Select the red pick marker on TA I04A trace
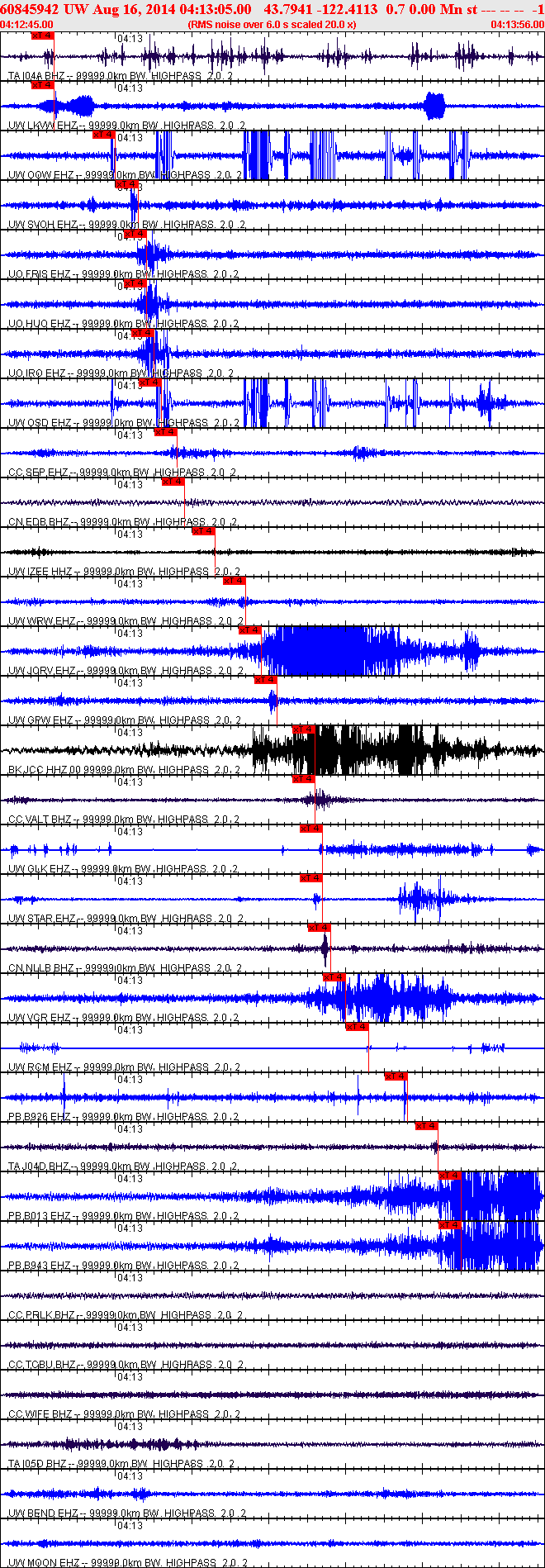 [x=42, y=36]
